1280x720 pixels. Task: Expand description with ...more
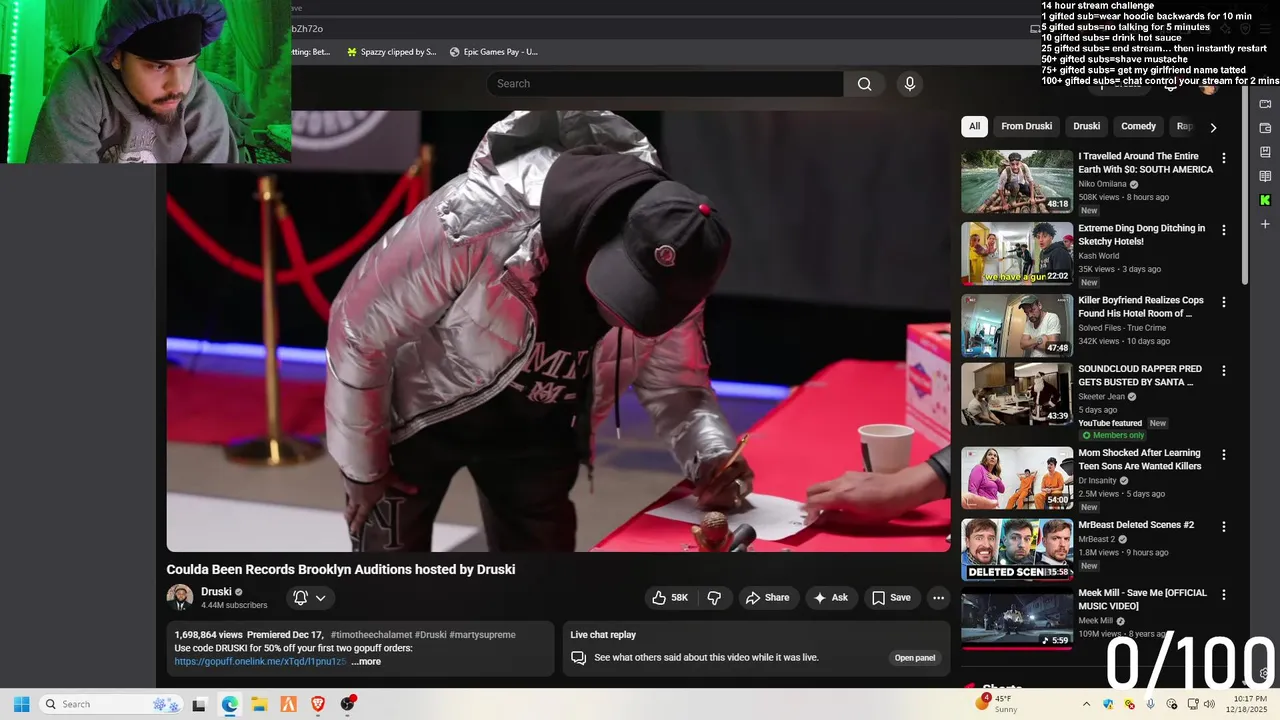point(366,662)
